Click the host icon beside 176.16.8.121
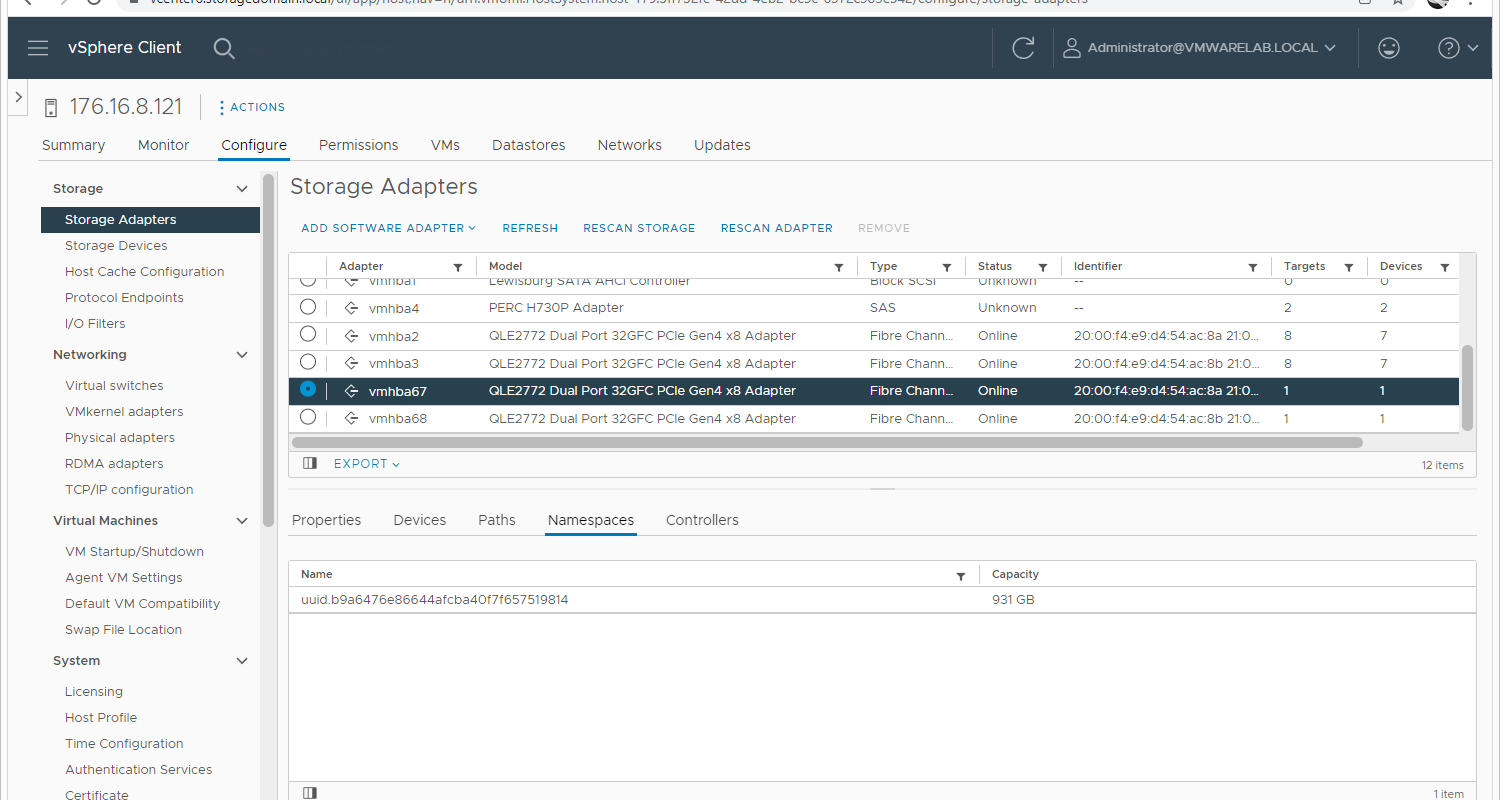 [x=52, y=107]
